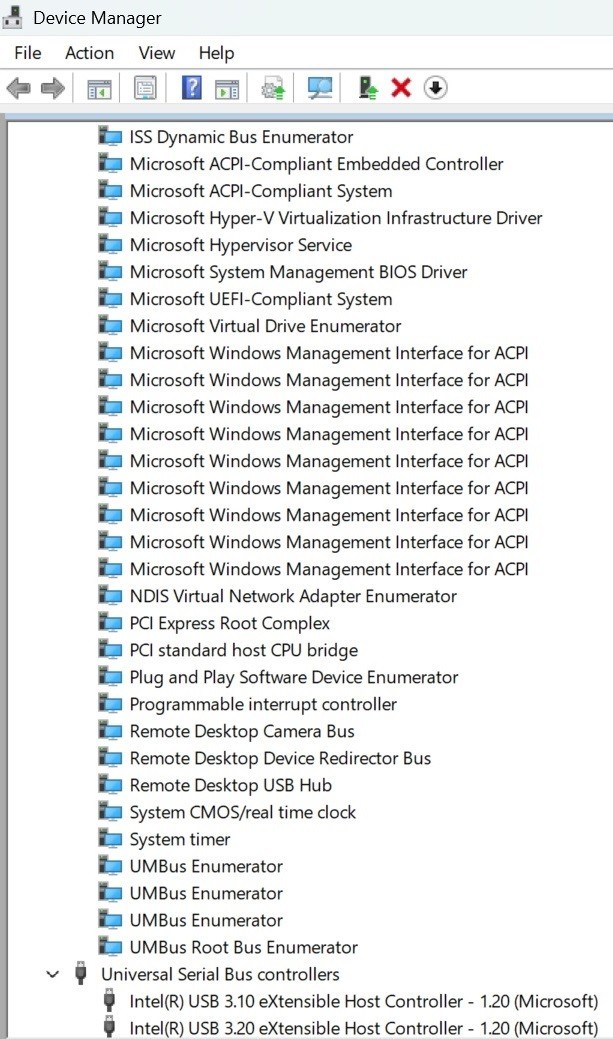Click Scan for hardware changes monitor icon
The height and width of the screenshot is (1039, 613).
[320, 87]
